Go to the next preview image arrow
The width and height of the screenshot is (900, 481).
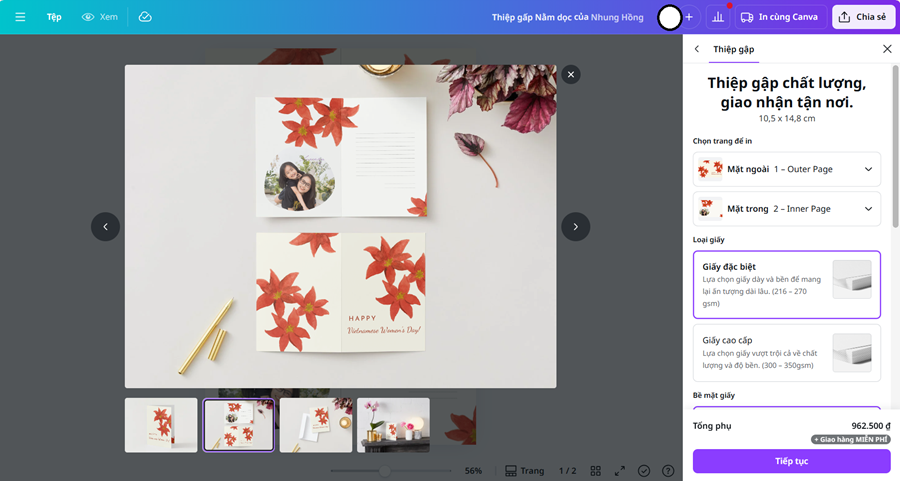[x=575, y=227]
